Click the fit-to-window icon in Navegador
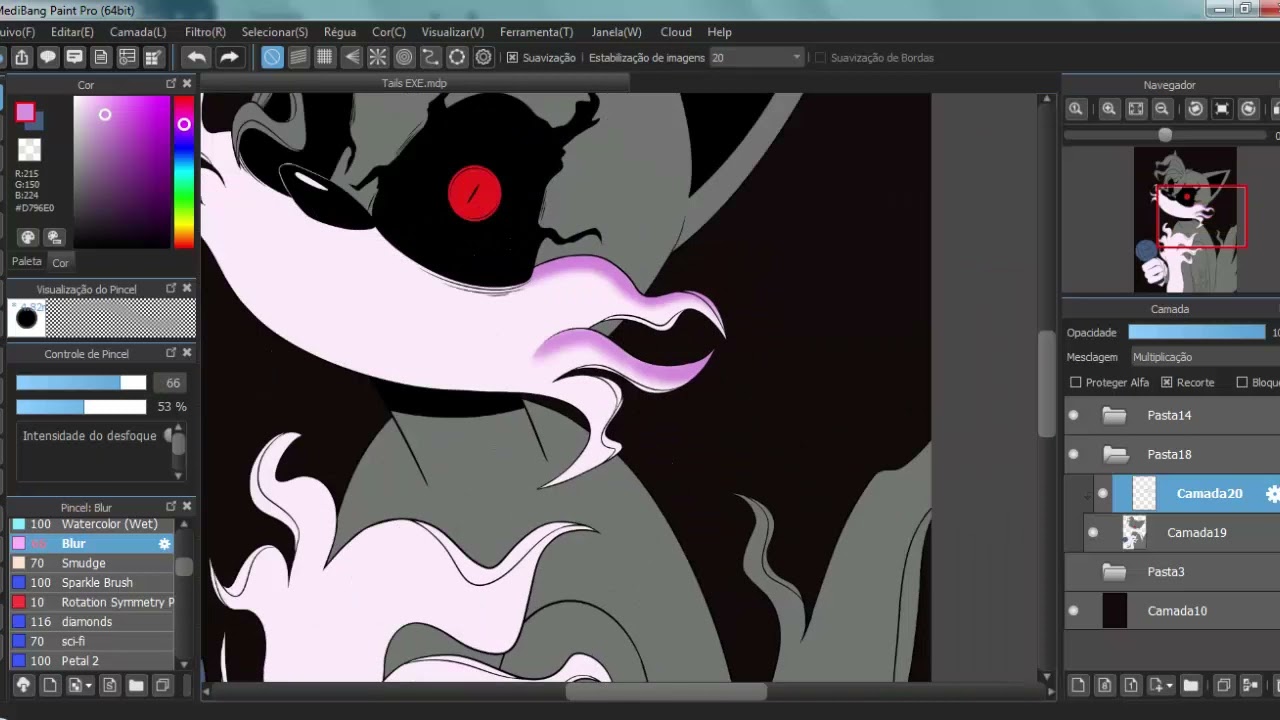 click(x=1136, y=109)
